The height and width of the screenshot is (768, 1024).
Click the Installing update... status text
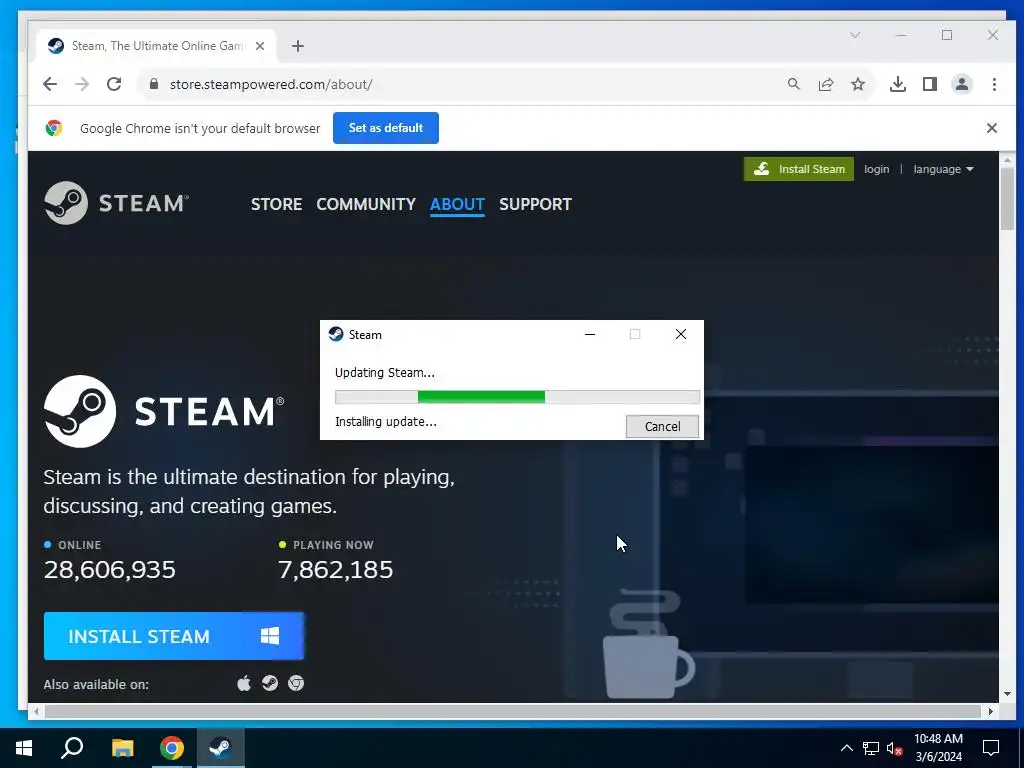[x=386, y=421]
